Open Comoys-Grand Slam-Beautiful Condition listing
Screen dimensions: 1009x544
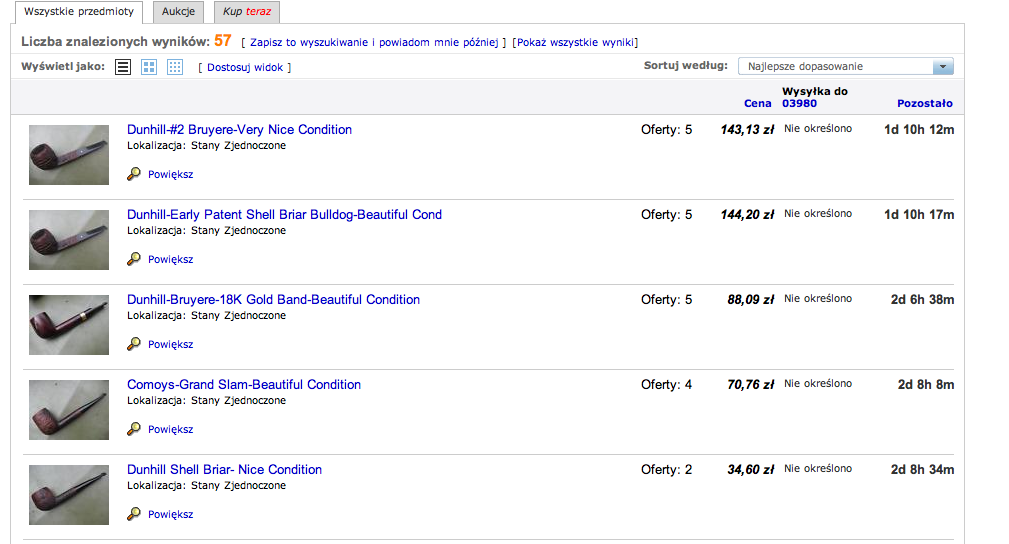(244, 384)
